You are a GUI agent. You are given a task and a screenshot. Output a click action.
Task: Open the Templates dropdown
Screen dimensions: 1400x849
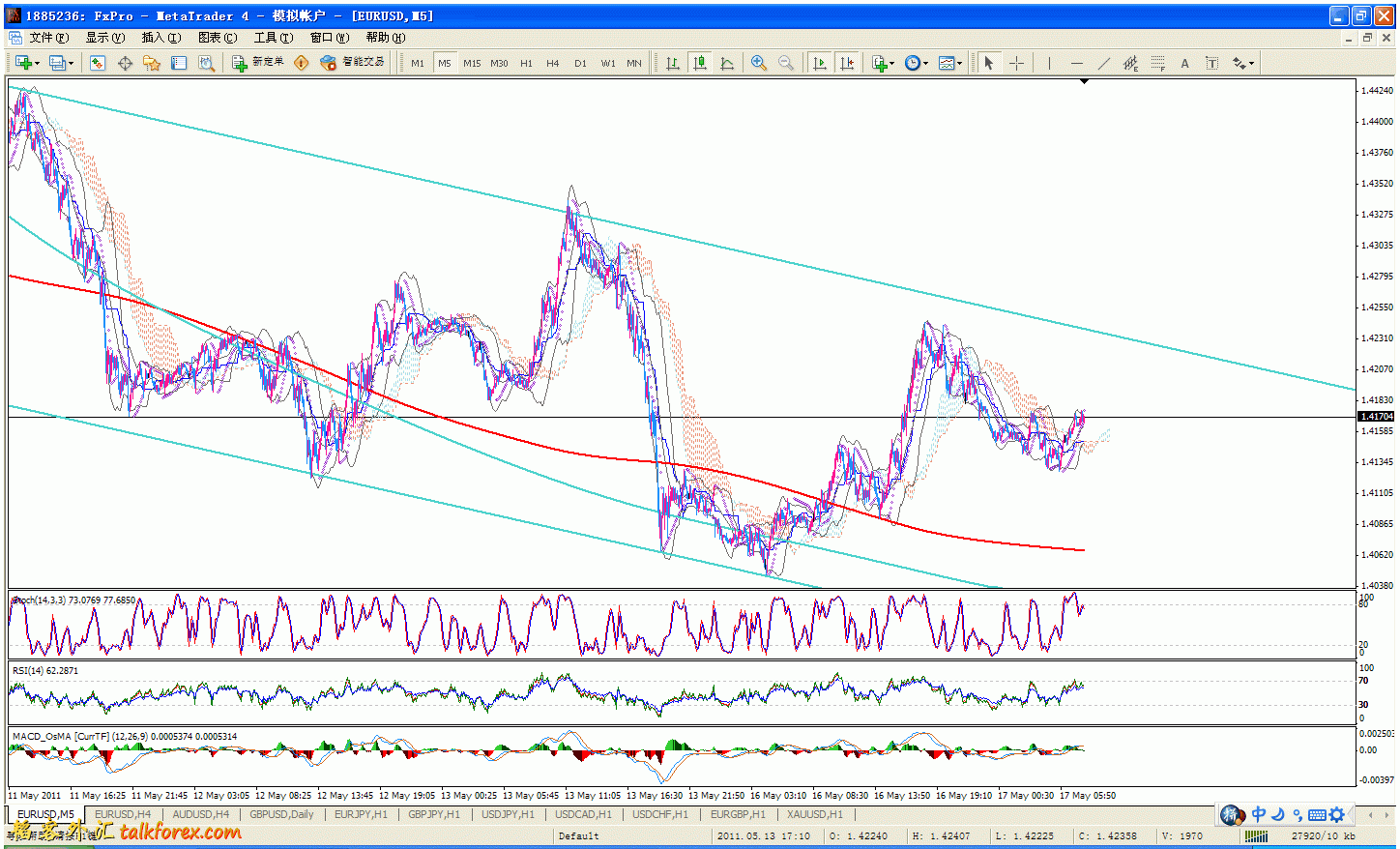pos(949,63)
